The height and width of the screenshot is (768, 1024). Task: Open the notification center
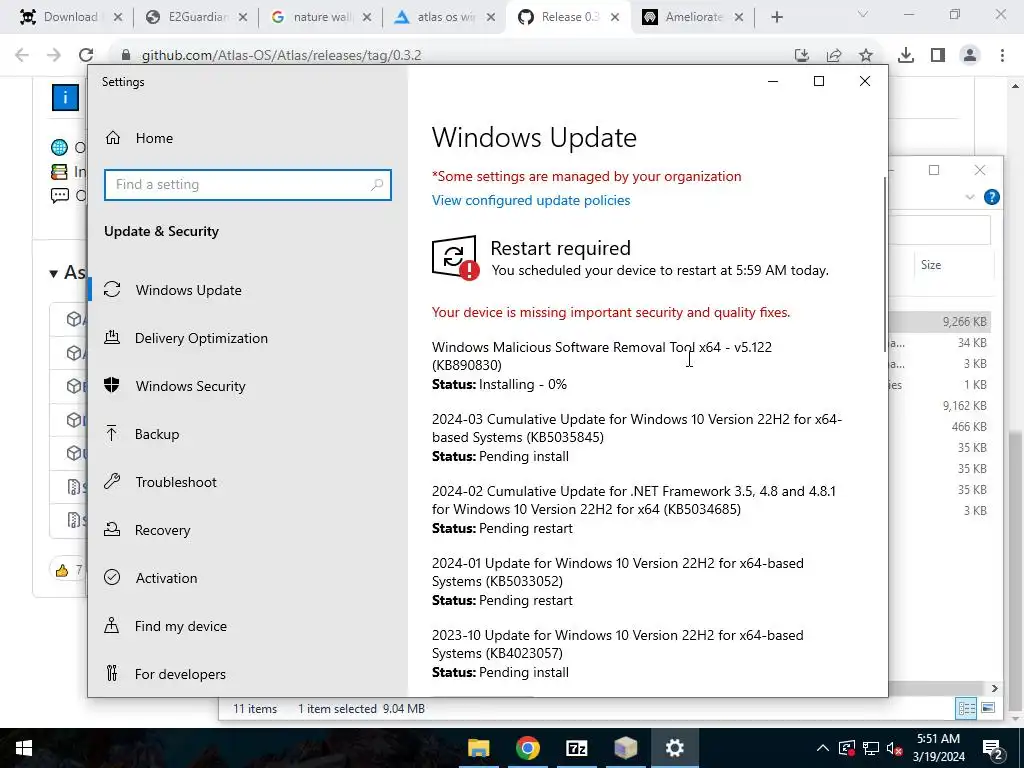(x=993, y=749)
